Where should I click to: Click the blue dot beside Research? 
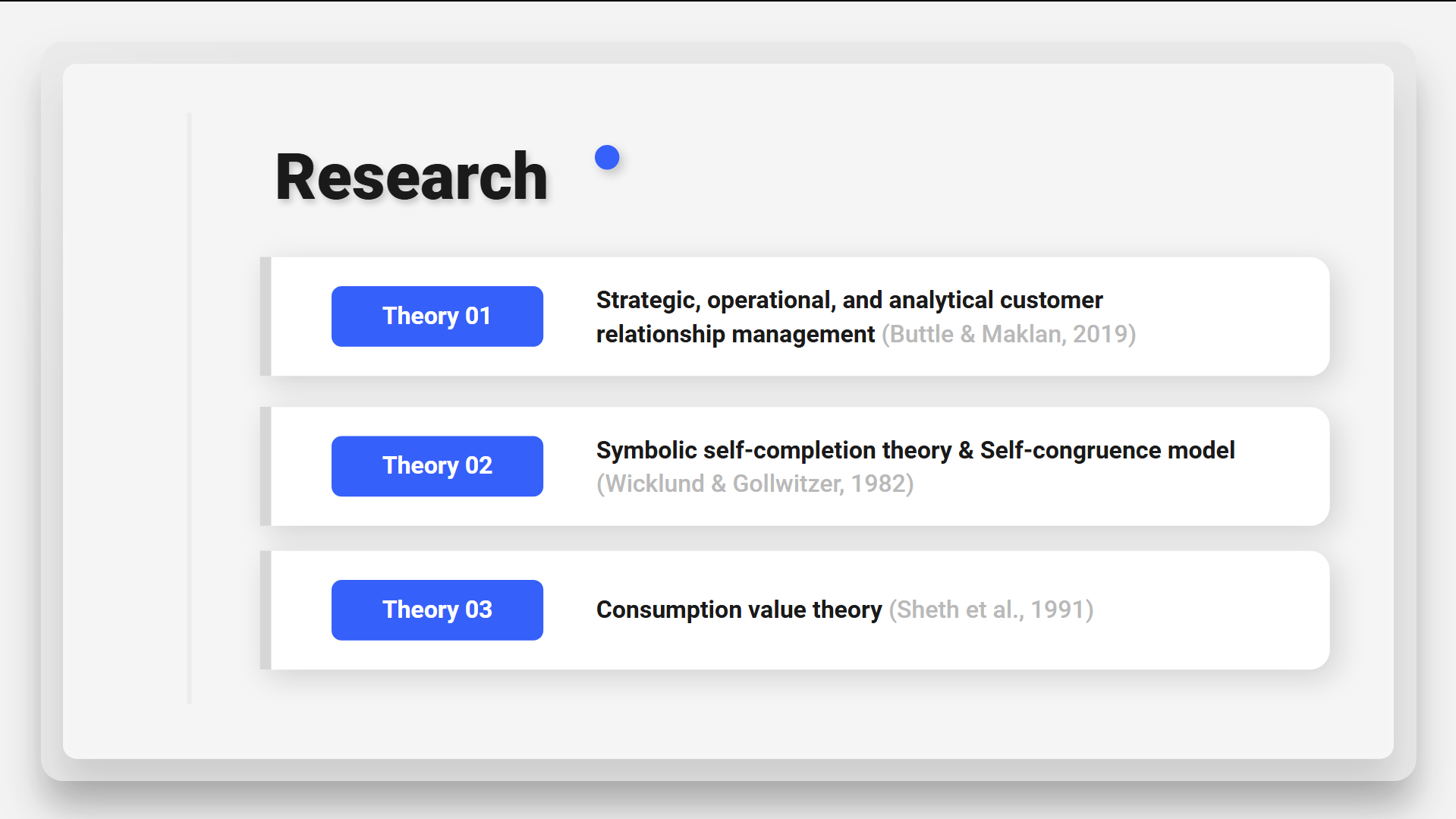(x=607, y=158)
